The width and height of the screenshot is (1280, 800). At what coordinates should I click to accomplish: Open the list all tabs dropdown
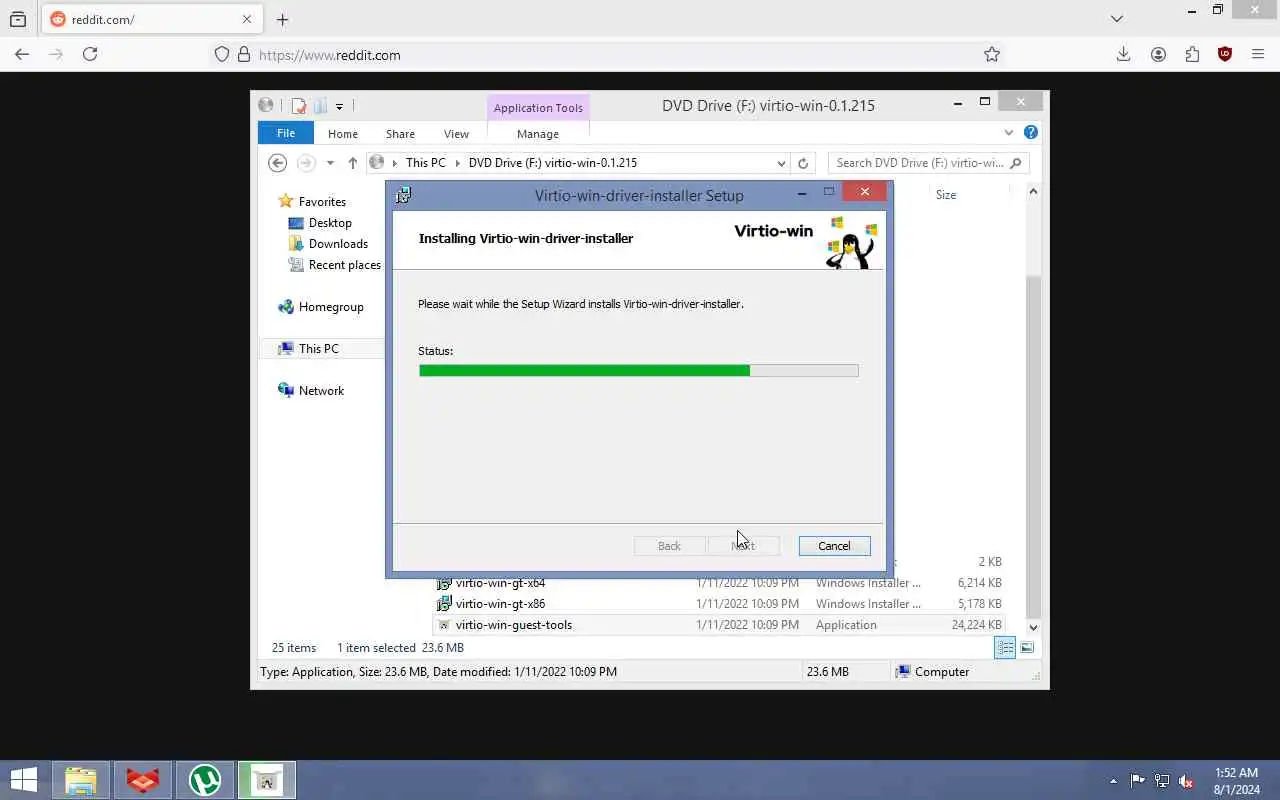(x=1117, y=18)
